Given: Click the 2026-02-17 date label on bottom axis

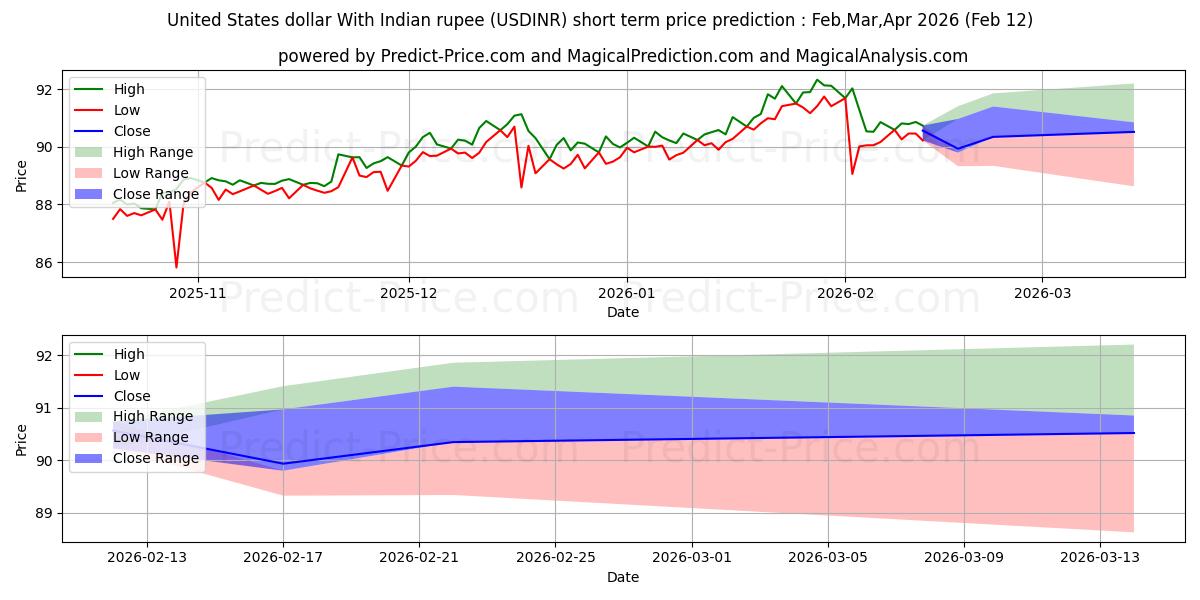Looking at the screenshot, I should (283, 559).
